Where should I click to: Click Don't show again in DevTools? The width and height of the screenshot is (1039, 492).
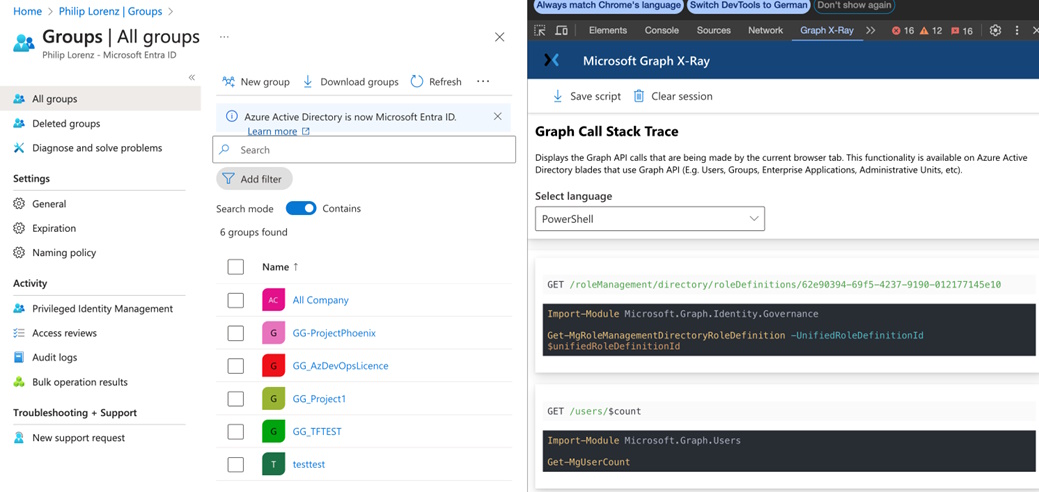click(853, 5)
